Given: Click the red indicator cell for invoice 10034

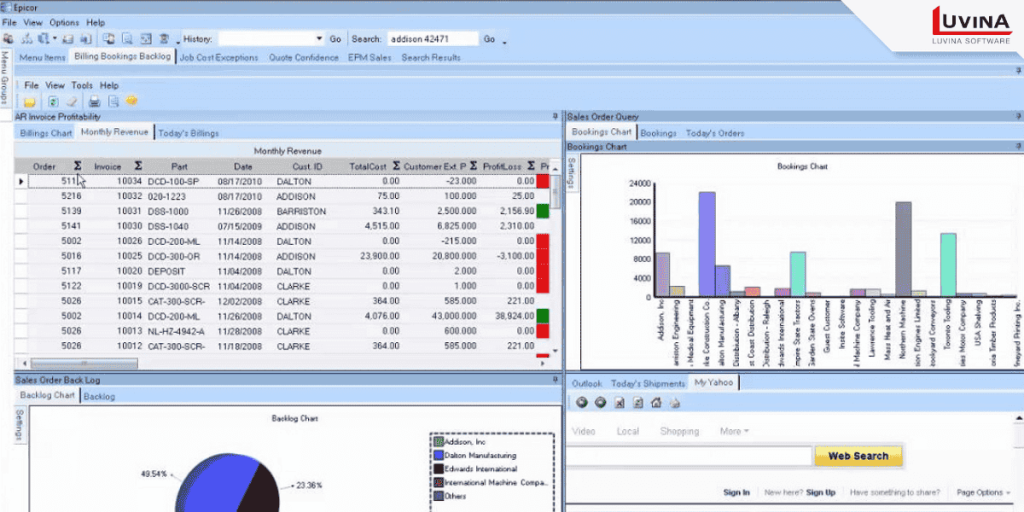Looking at the screenshot, I should (542, 181).
